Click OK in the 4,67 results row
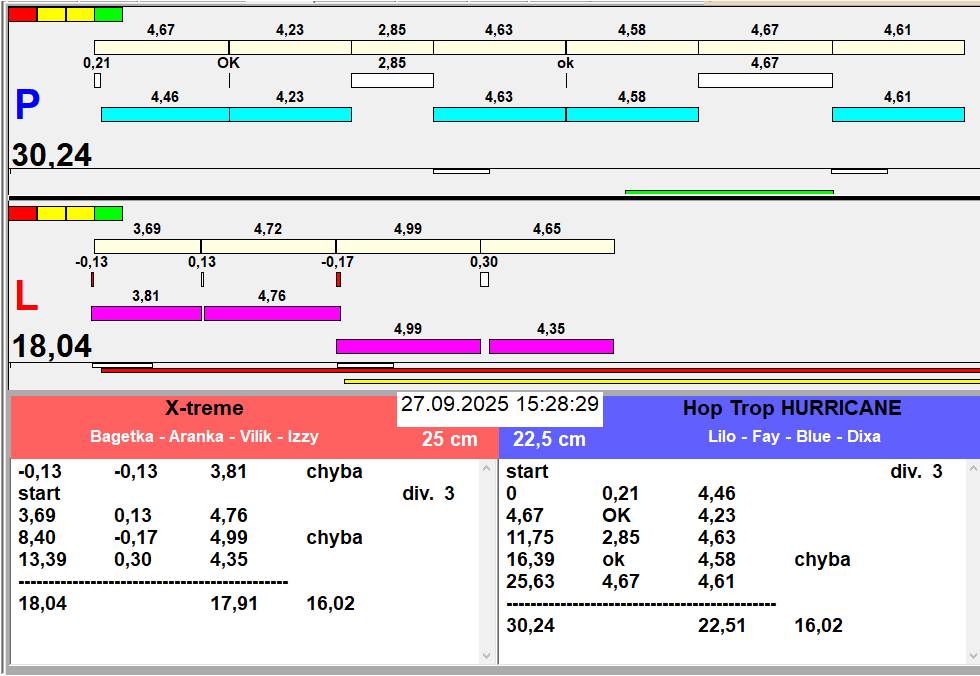Screen dimensions: 980x676 (617, 515)
